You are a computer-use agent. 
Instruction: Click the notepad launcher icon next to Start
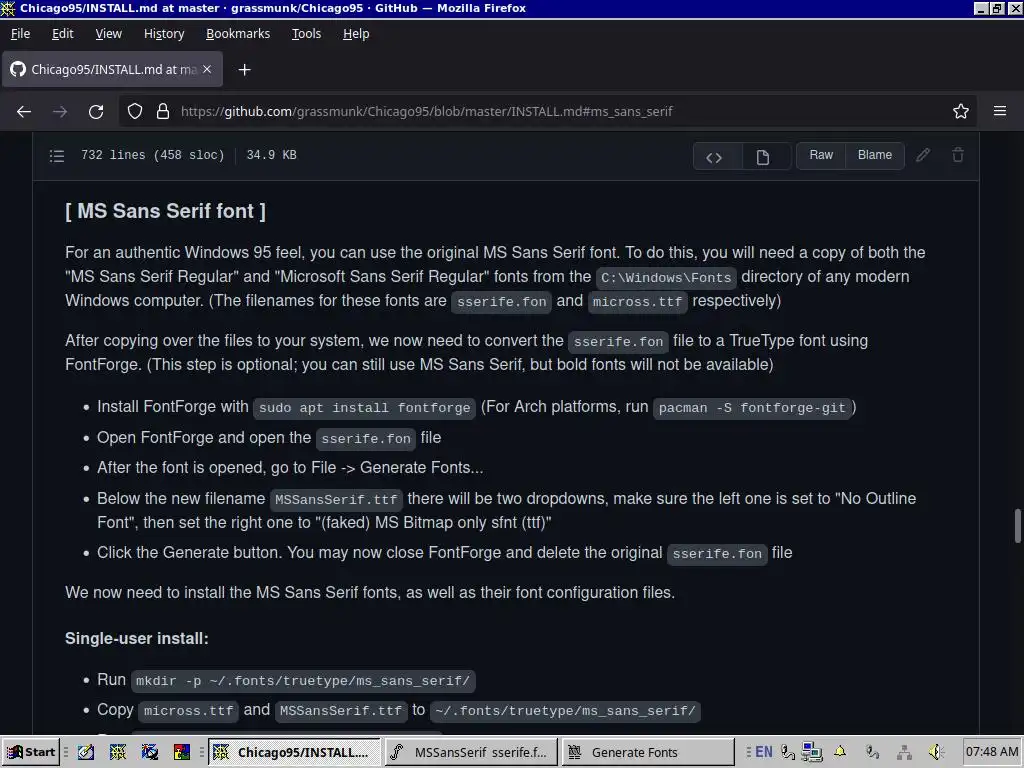coord(86,752)
